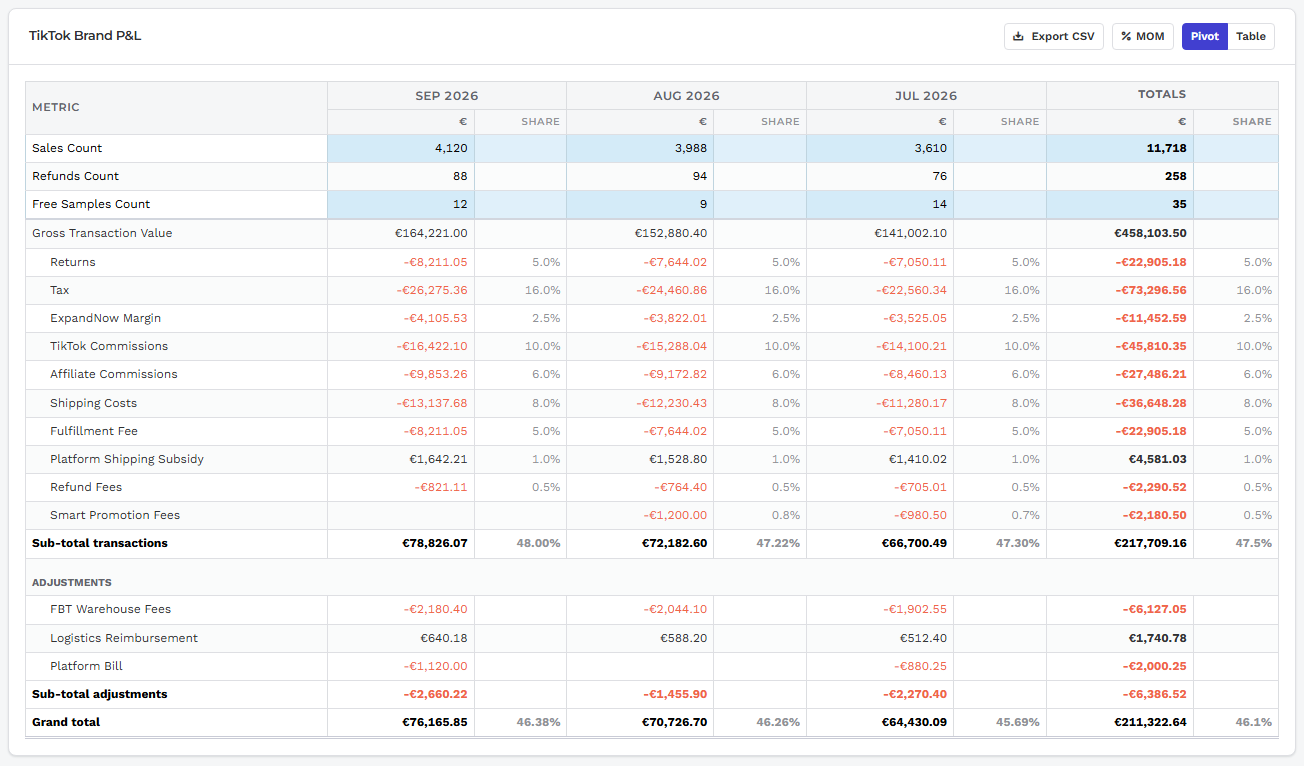Screen dimensions: 1304x766
Task: Select the FBT Warehouse Fees row label
Action: (x=111, y=609)
